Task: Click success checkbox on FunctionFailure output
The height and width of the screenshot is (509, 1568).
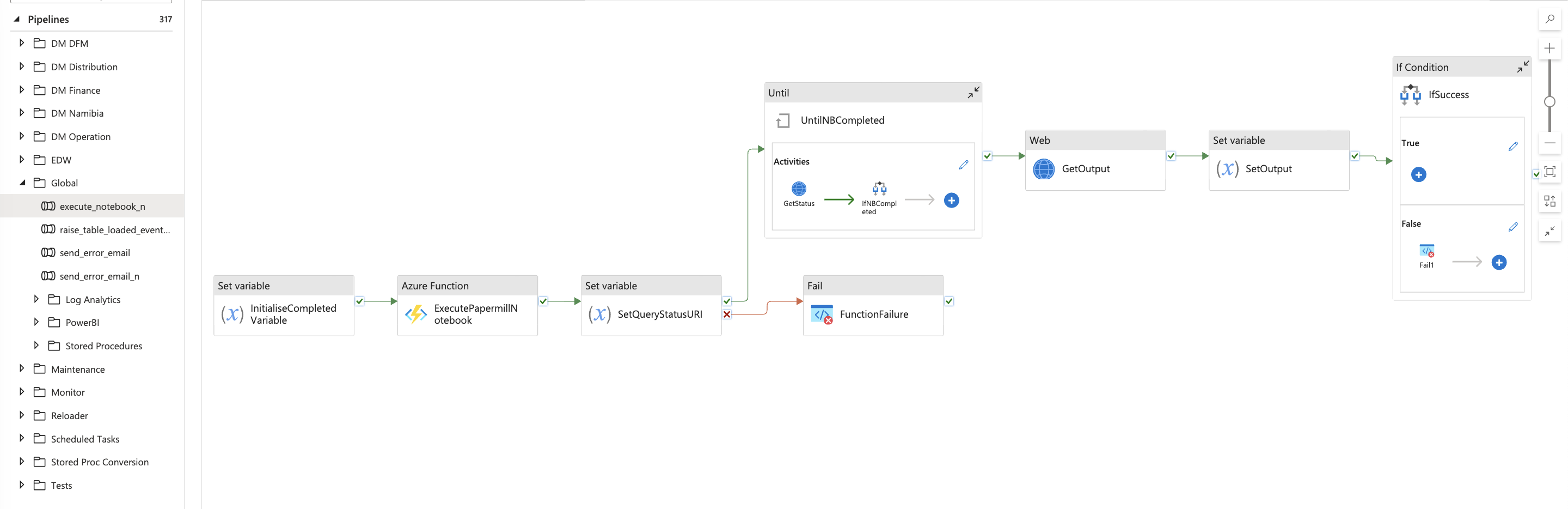Action: point(949,301)
